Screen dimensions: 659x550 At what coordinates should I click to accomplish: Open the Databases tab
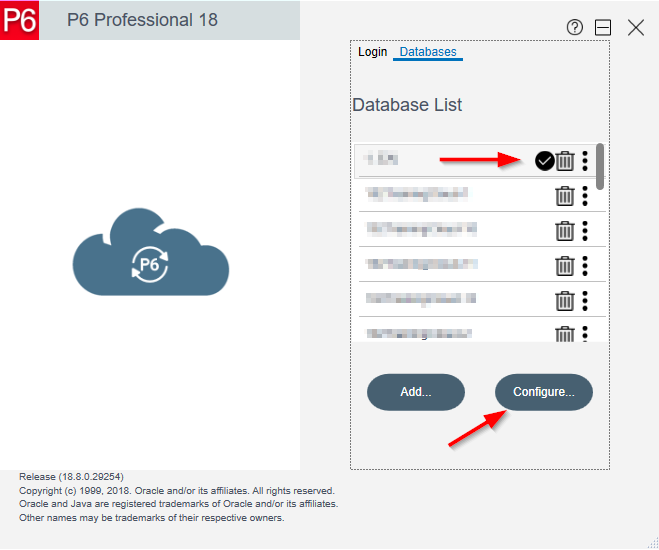[x=427, y=51]
